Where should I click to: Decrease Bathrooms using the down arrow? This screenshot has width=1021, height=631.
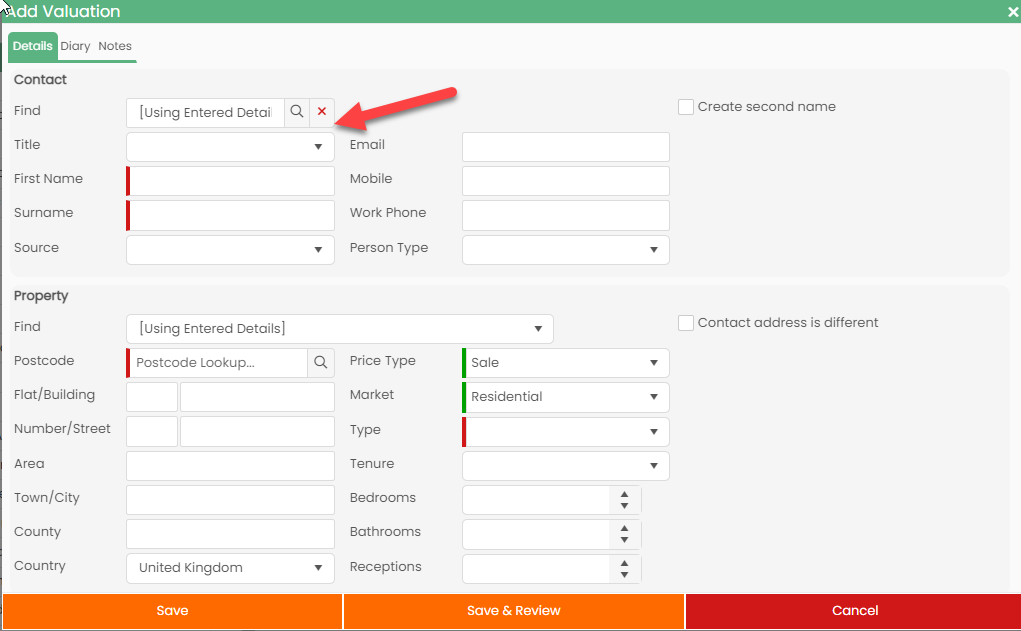pos(624,540)
